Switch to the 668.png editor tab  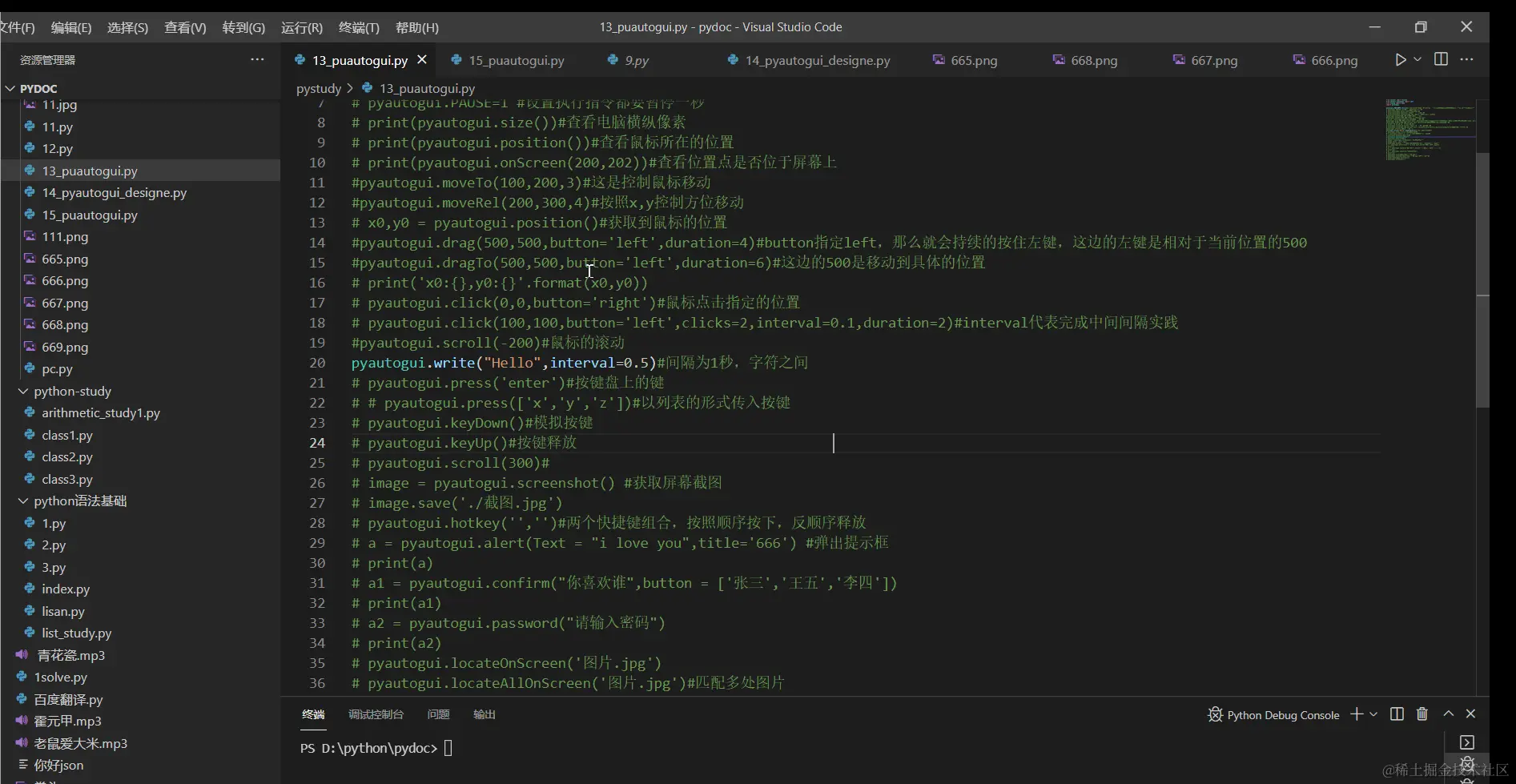[x=1094, y=60]
